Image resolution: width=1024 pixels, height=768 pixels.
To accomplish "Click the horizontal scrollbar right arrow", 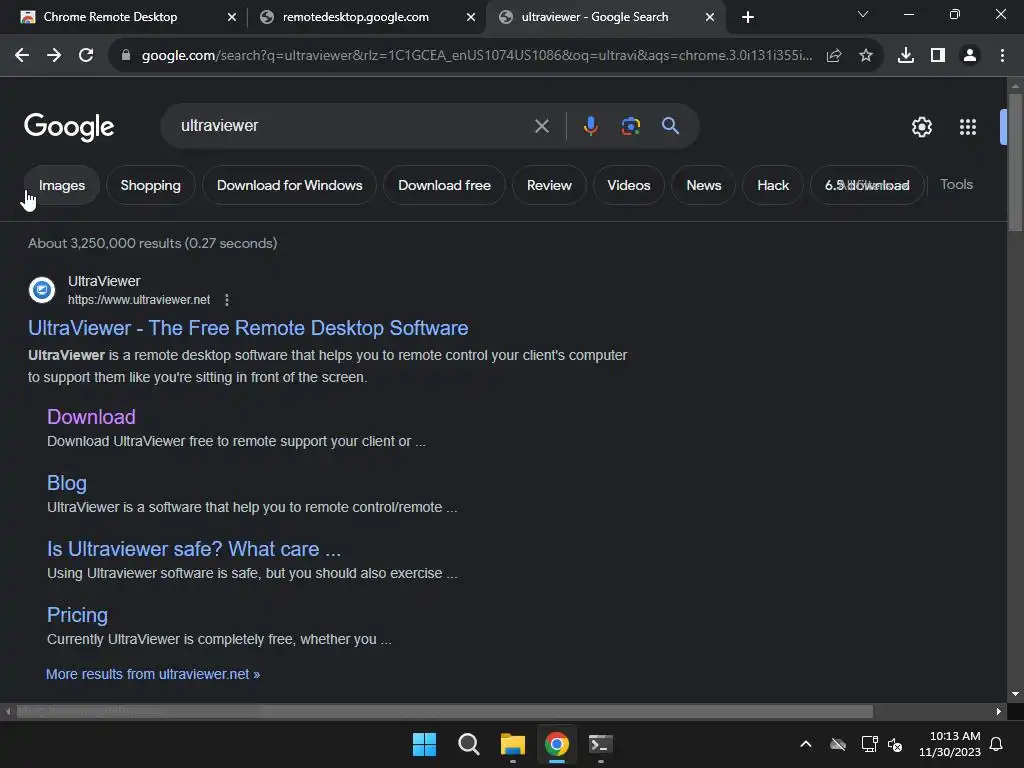I will point(999,711).
